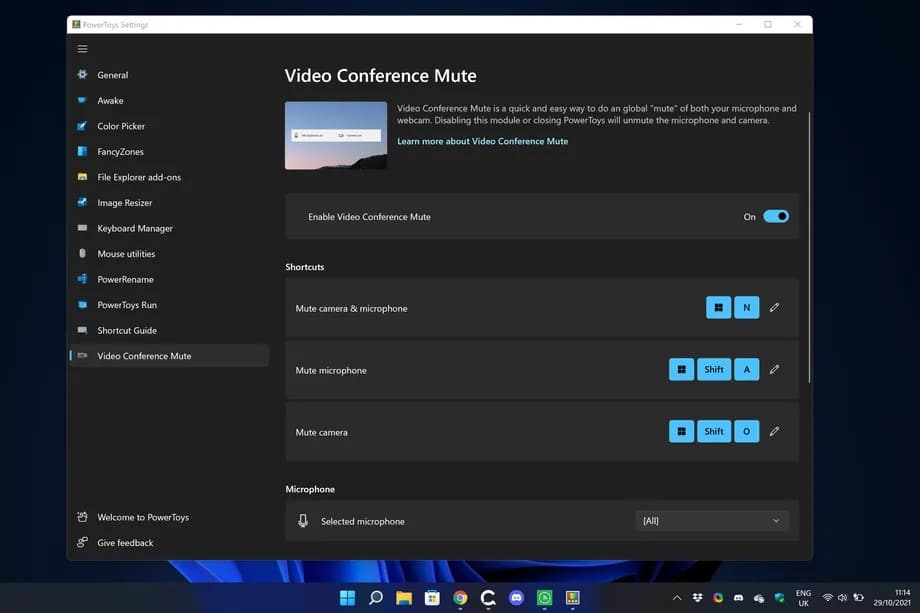
Task: Click the PowerRename sidebar icon
Action: 82,279
